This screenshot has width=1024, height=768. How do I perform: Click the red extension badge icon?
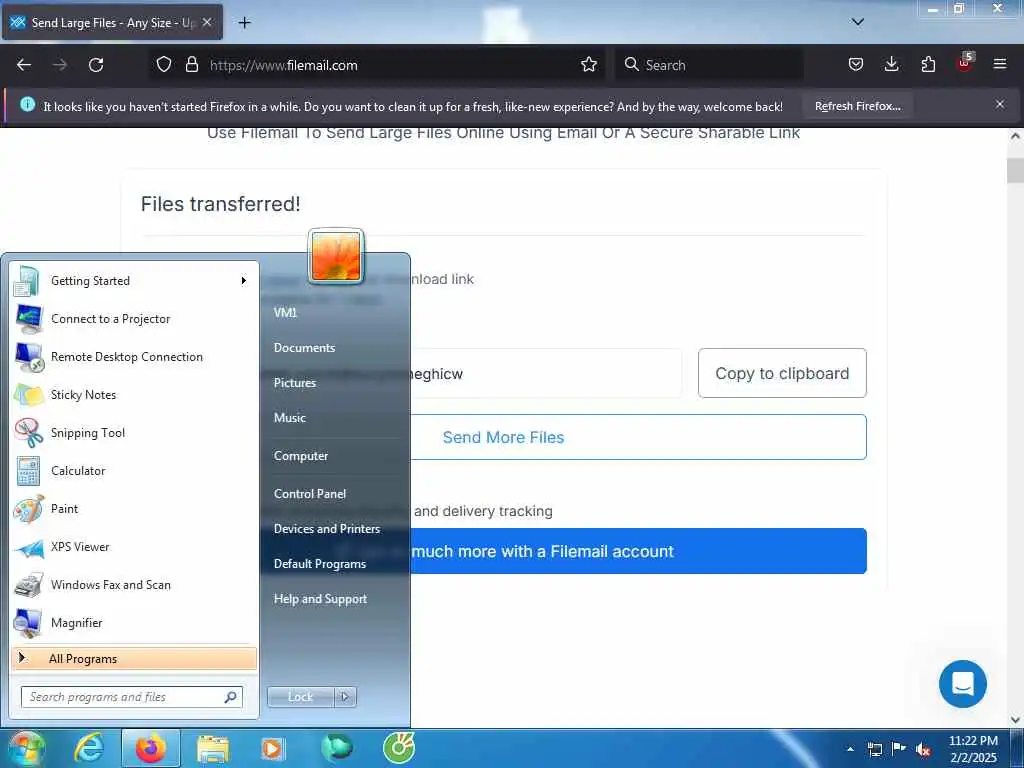coord(965,63)
